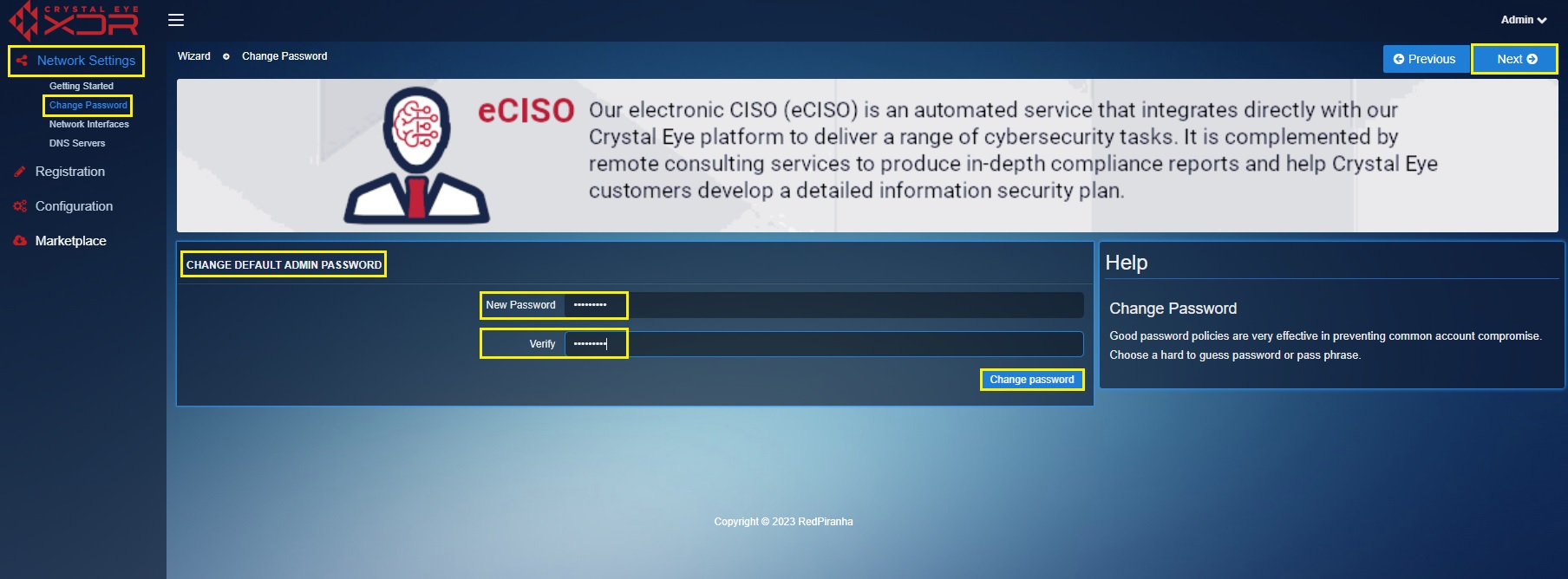Click the Change password button
1568x579 pixels.
point(1032,380)
